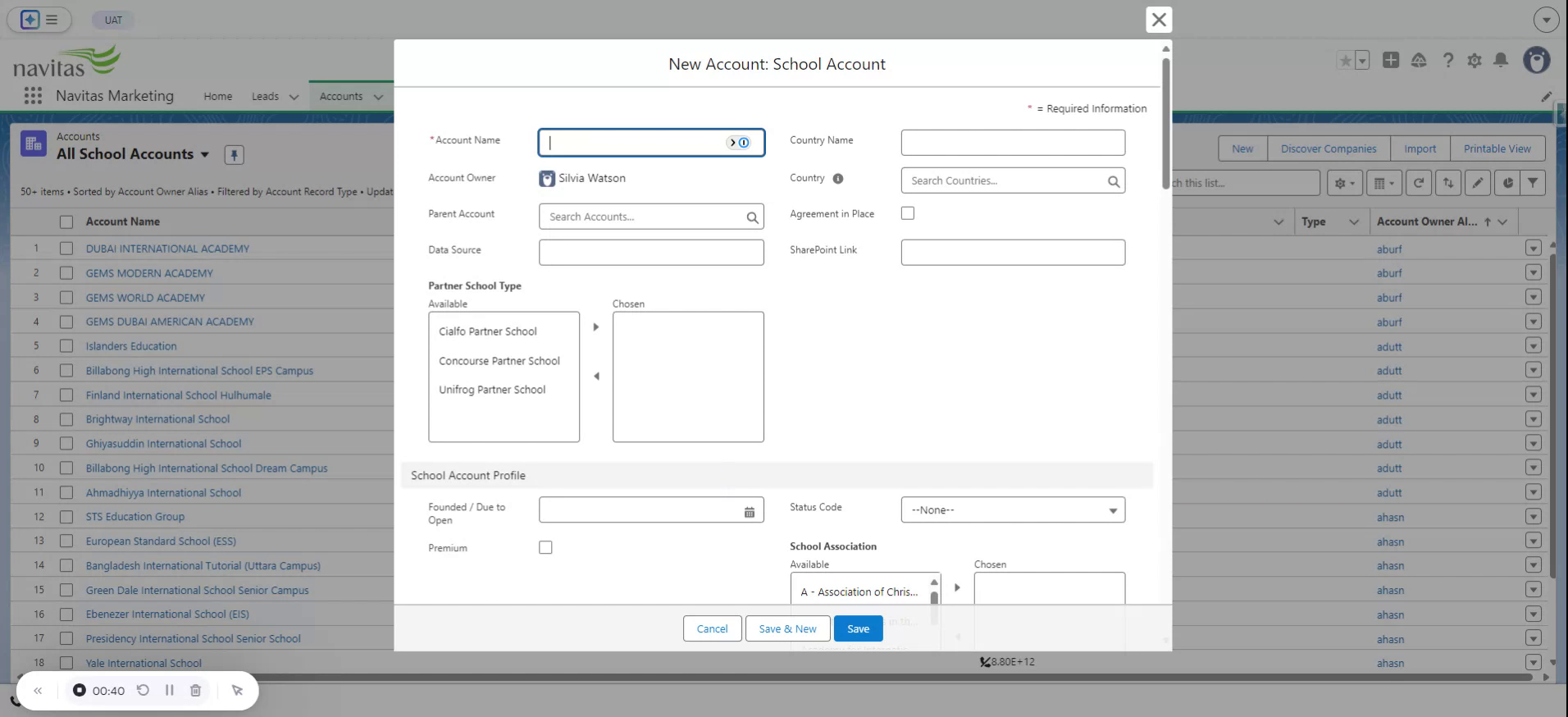Collapse the recording toolbar chevrons

click(x=38, y=691)
